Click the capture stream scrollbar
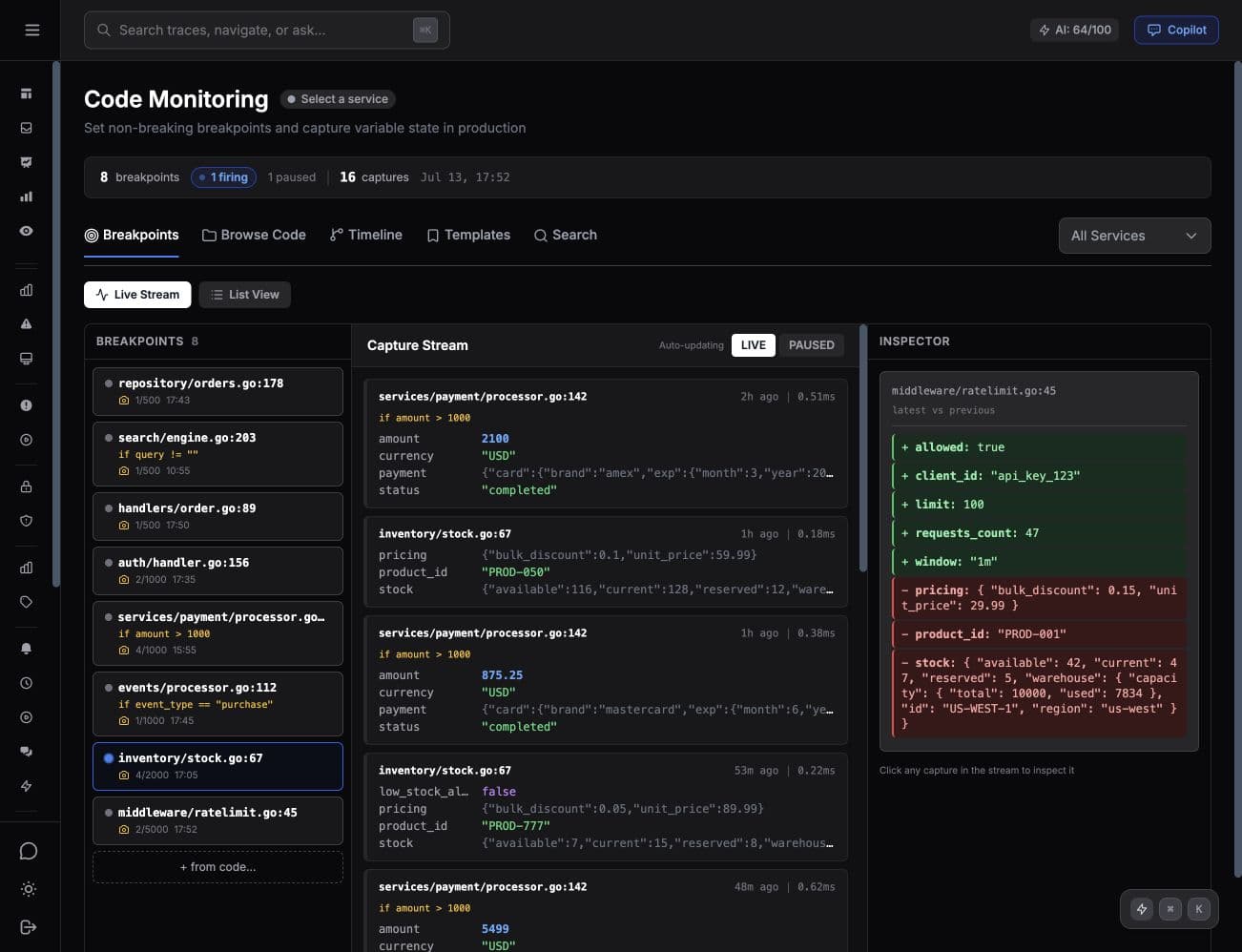 862,448
